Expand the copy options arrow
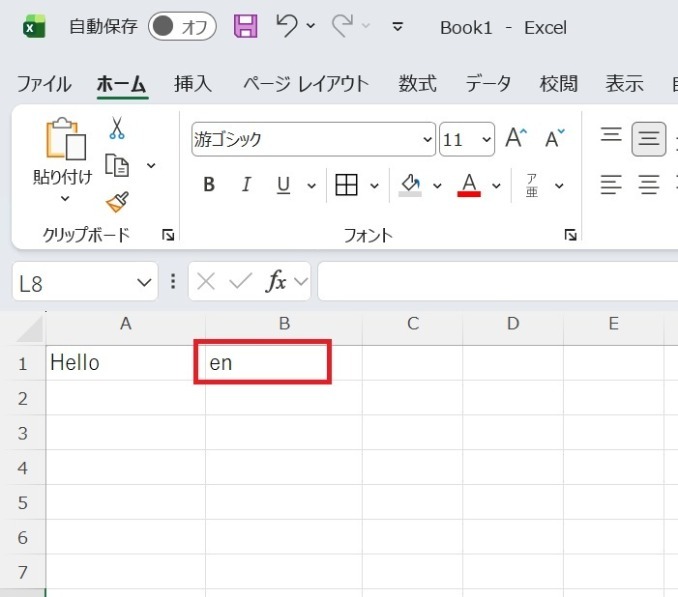 coord(151,165)
